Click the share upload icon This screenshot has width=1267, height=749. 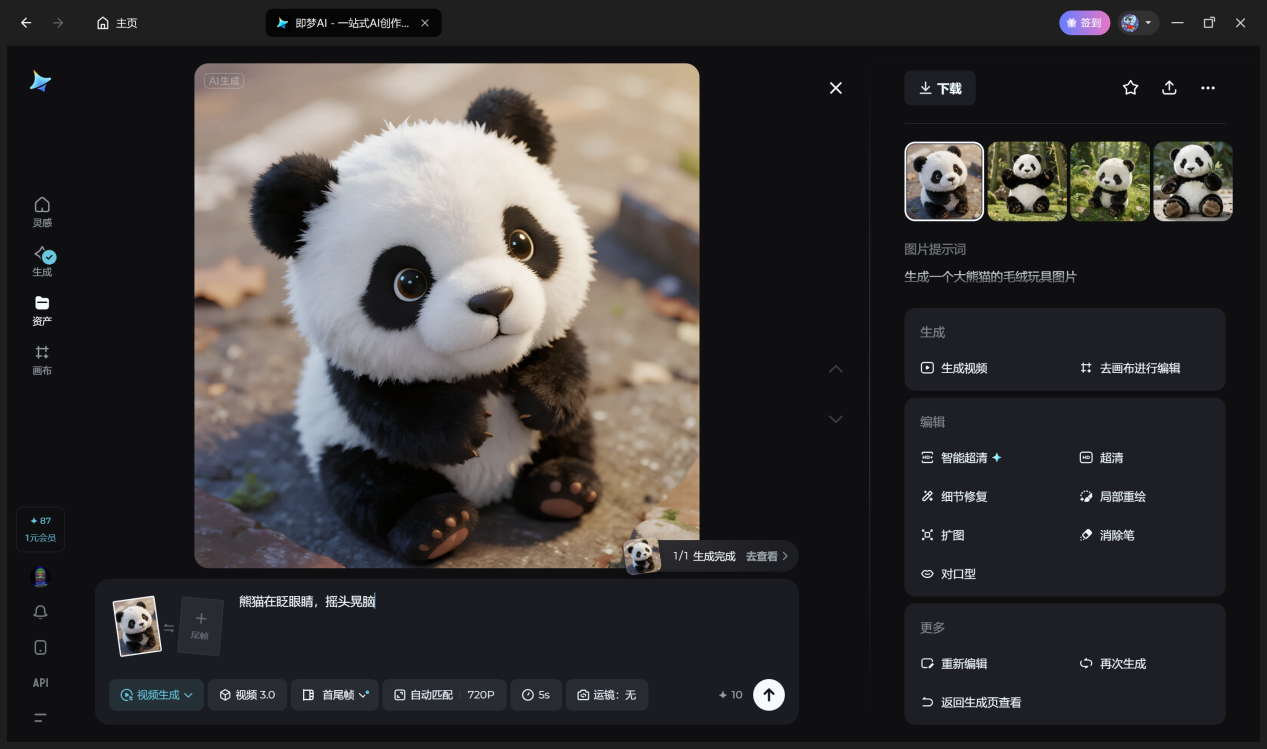pos(1169,88)
